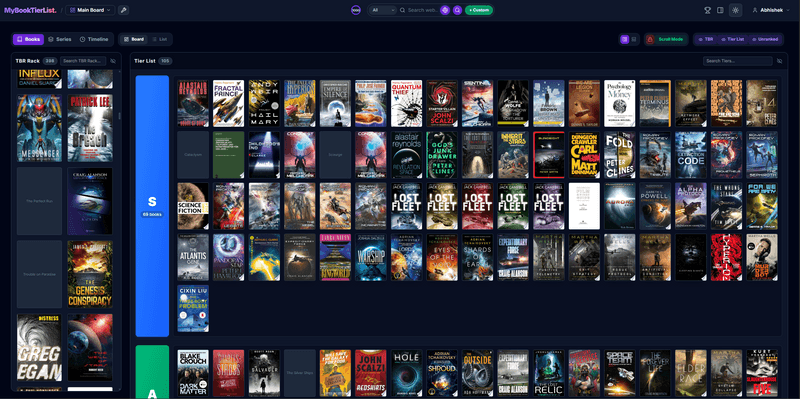Viewport: 800px width, 399px height.
Task: Select John Scalzi Redshirts cover
Action: click(x=371, y=373)
